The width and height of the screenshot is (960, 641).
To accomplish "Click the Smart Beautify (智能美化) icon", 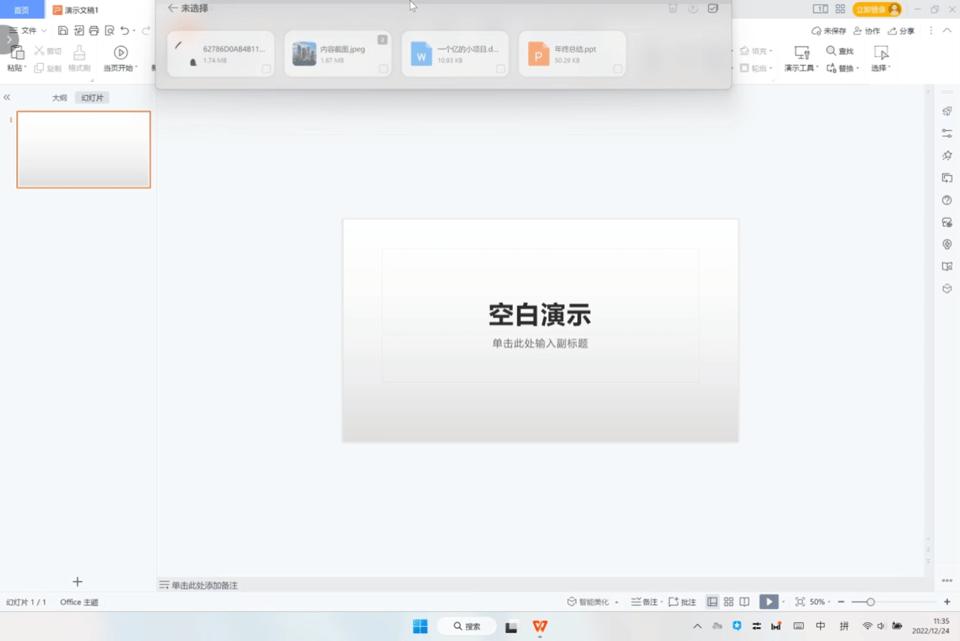I will (572, 601).
